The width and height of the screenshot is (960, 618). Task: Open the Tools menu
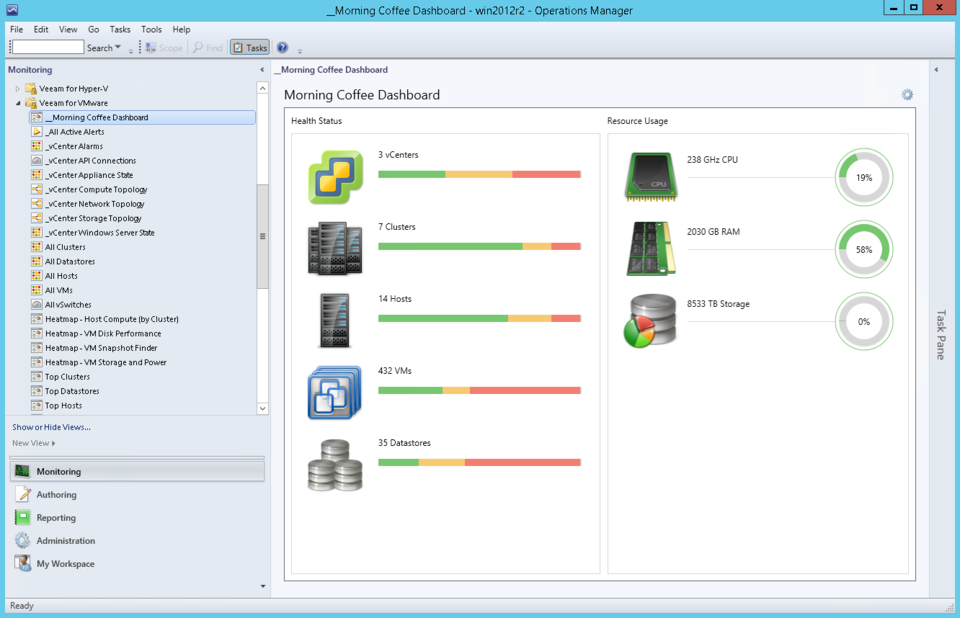[x=151, y=29]
